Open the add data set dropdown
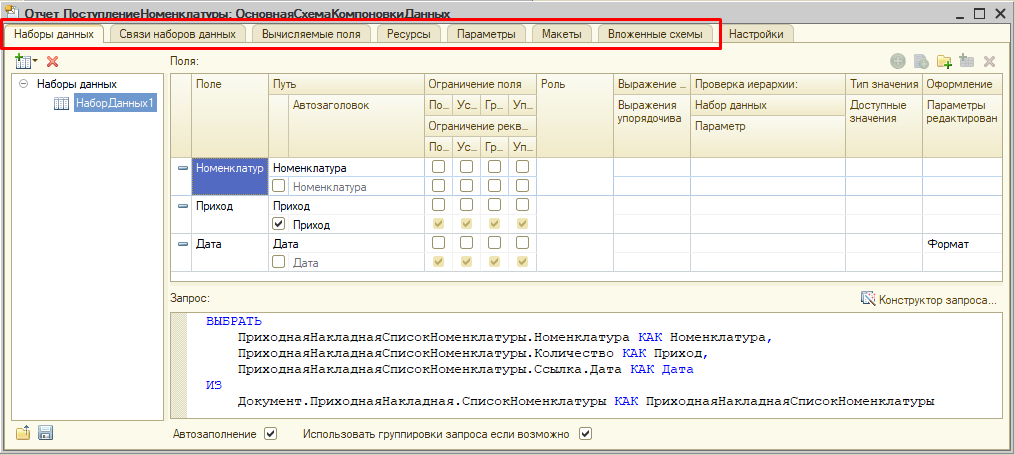Screen dimensions: 1015x455 (26, 61)
